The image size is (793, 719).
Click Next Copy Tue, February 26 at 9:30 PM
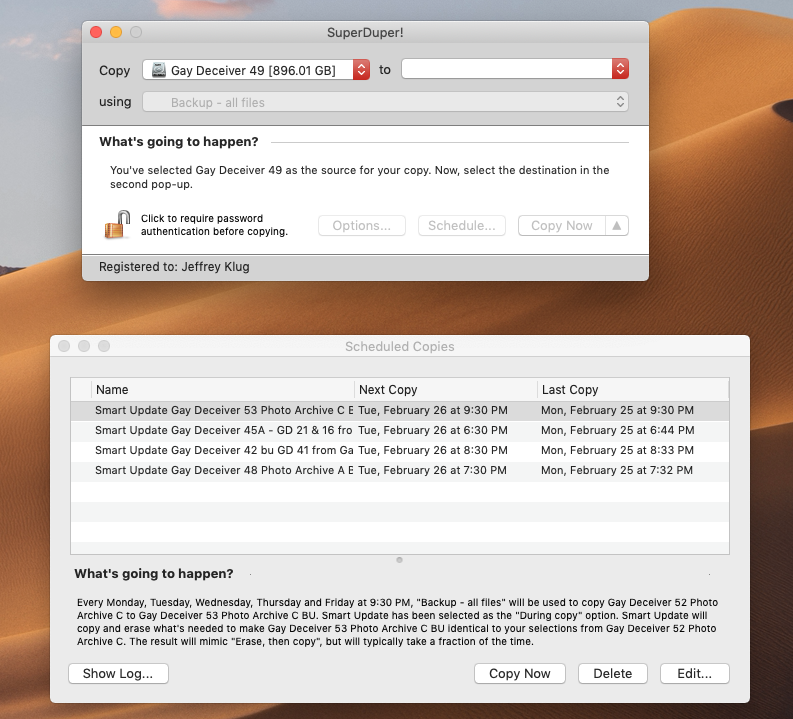(x=433, y=411)
